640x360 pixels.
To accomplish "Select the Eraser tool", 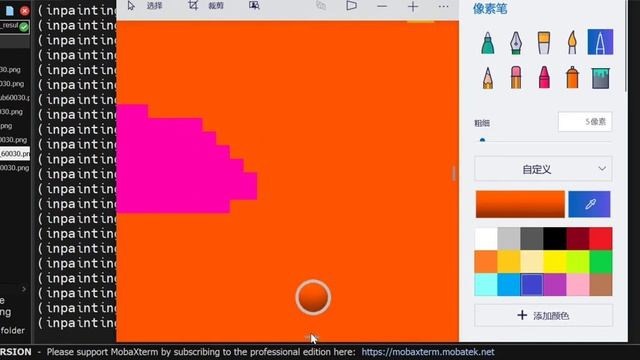I will click(x=516, y=78).
